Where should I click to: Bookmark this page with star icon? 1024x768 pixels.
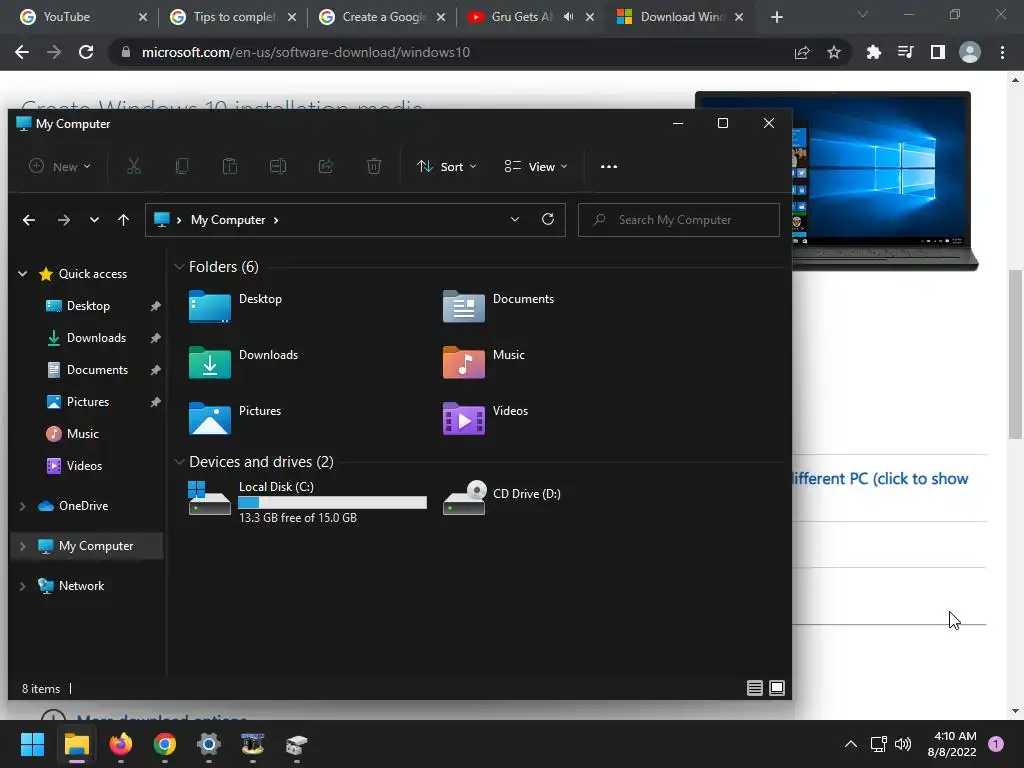tap(834, 52)
